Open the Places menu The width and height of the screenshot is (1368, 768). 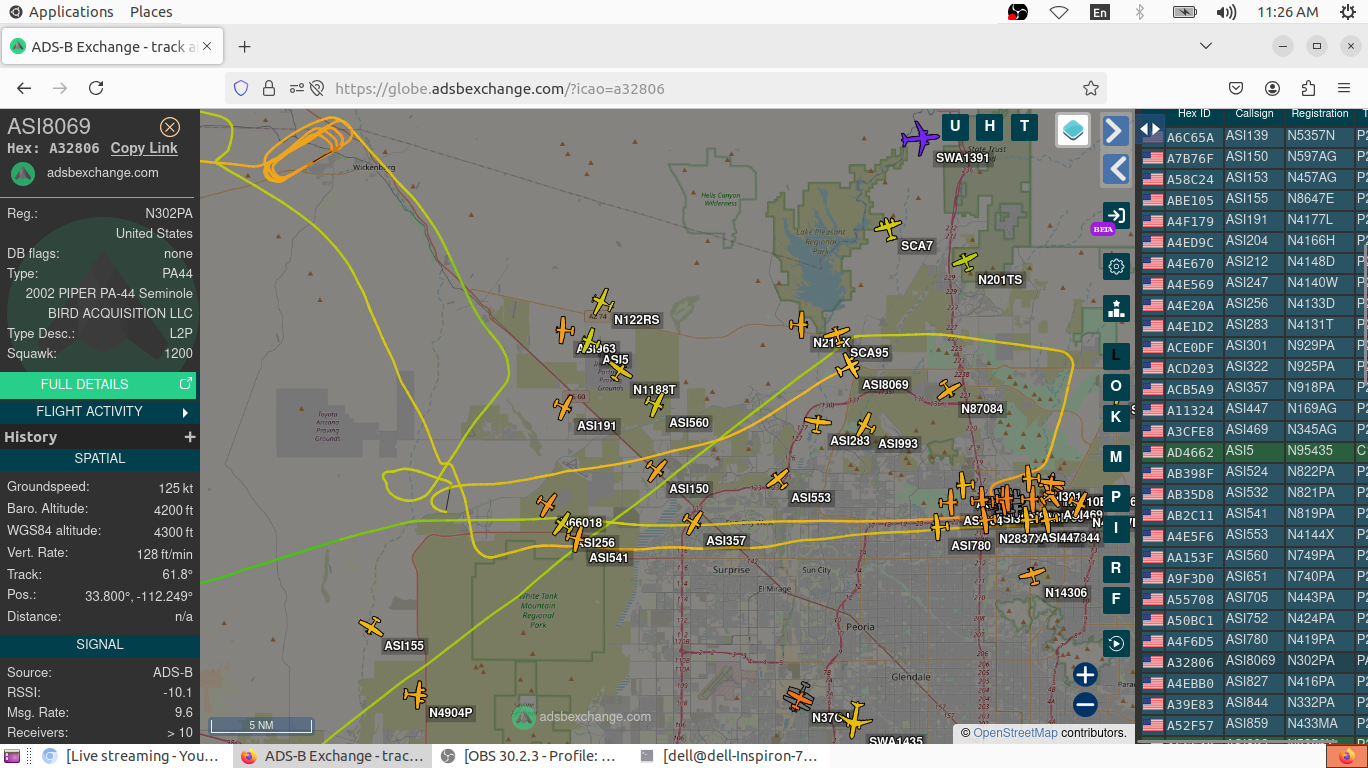click(151, 12)
